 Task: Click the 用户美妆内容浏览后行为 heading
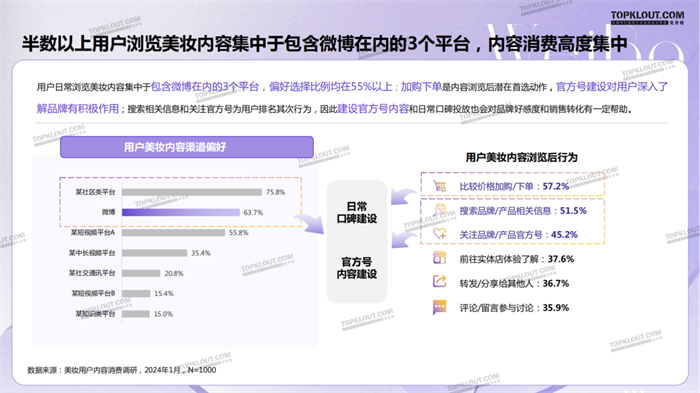pyautogui.click(x=521, y=157)
